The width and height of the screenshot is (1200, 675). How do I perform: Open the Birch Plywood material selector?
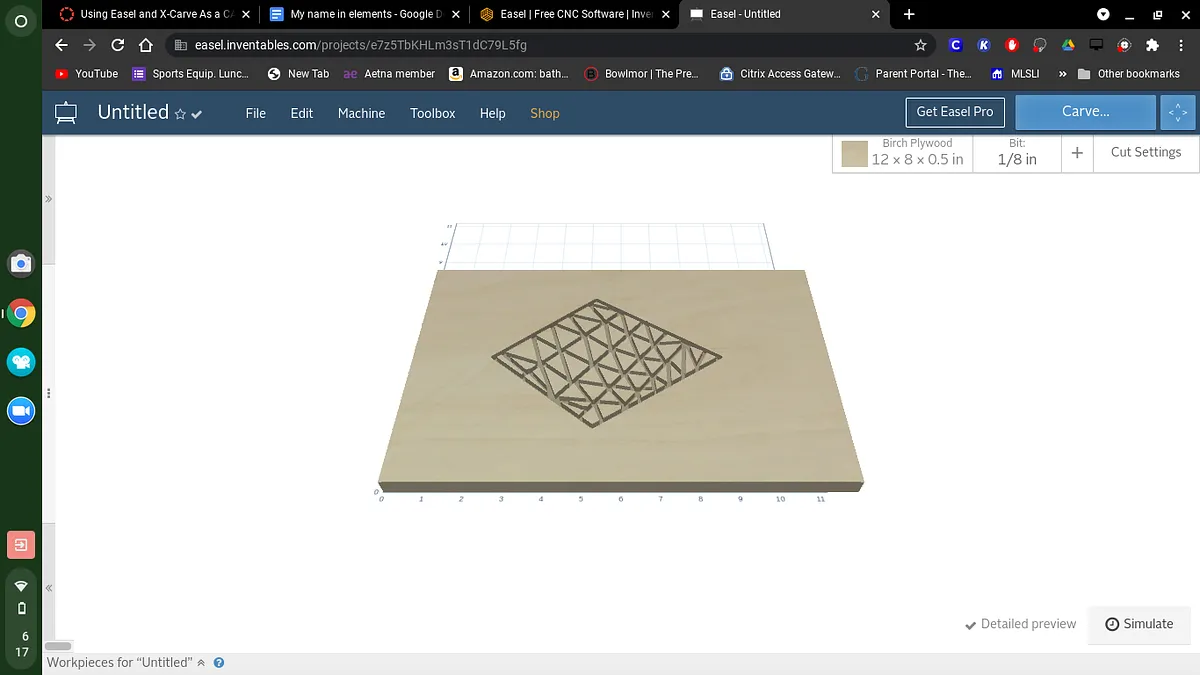click(x=903, y=153)
